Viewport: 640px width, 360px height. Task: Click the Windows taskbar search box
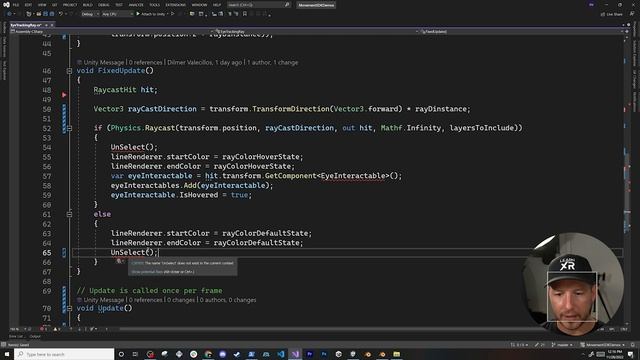64,354
